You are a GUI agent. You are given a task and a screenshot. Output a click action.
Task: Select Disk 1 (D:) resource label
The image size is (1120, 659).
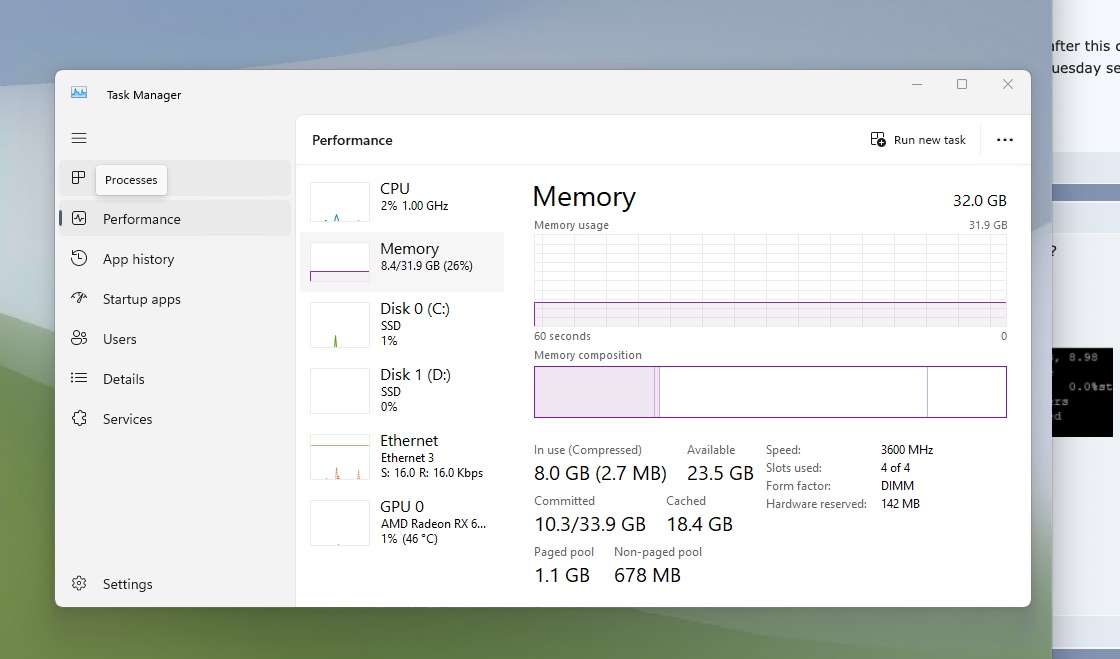pos(415,375)
